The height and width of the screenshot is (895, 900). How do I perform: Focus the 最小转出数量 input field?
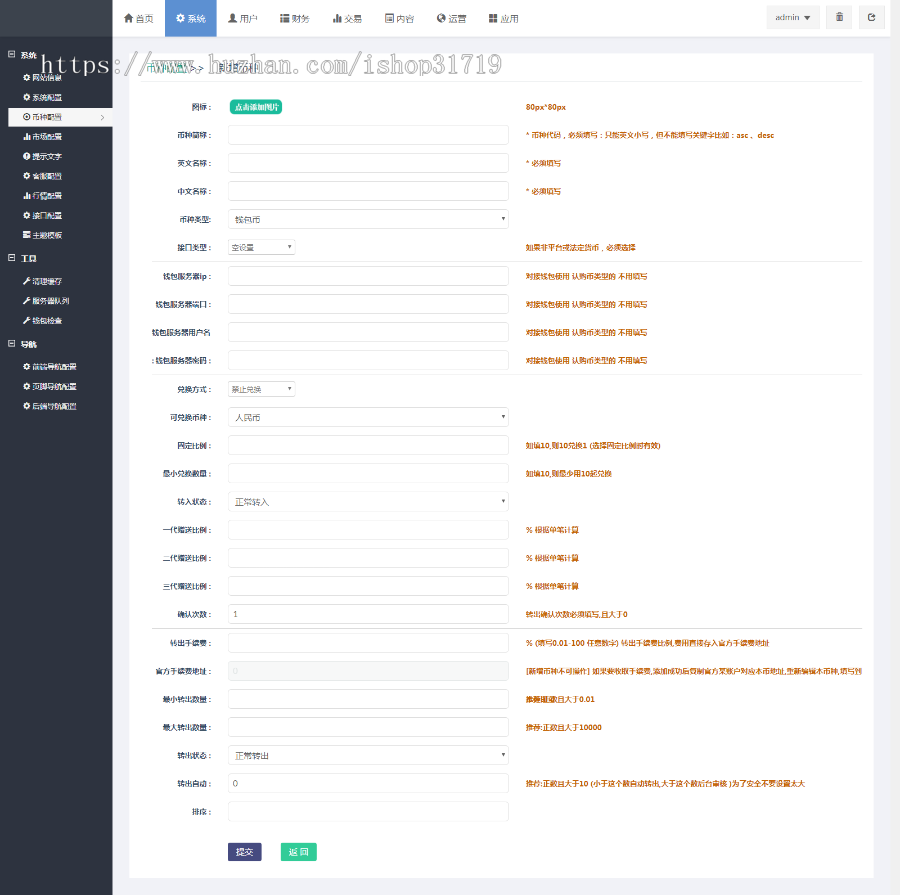pyautogui.click(x=368, y=699)
